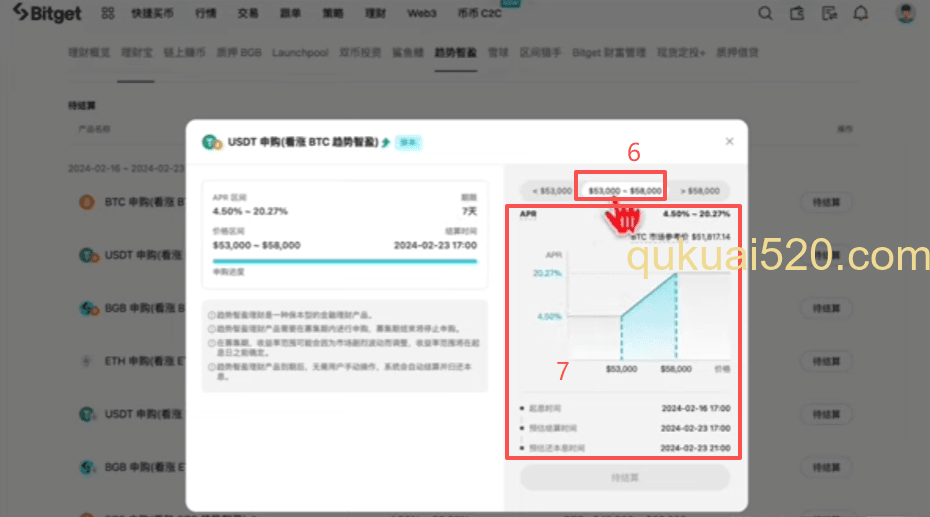Switch to the 现货定投+ tab
The width and height of the screenshot is (930, 517).
[681, 53]
